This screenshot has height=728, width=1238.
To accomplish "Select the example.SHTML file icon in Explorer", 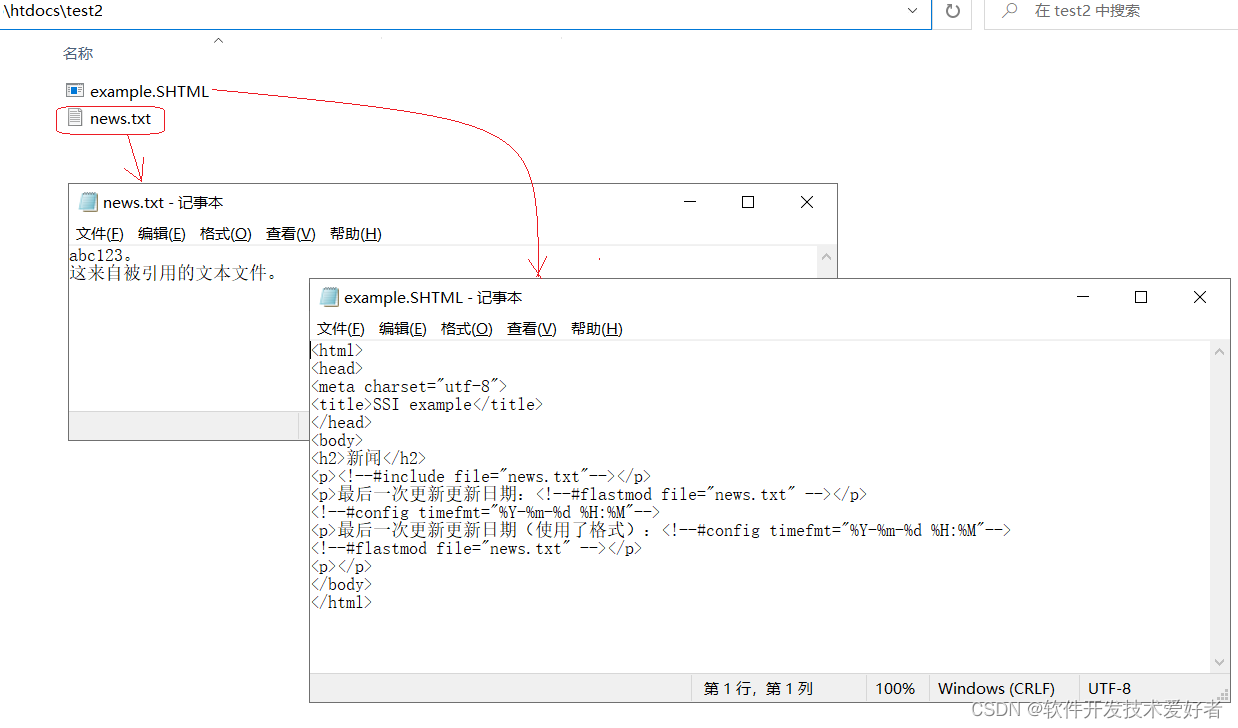I will (74, 91).
